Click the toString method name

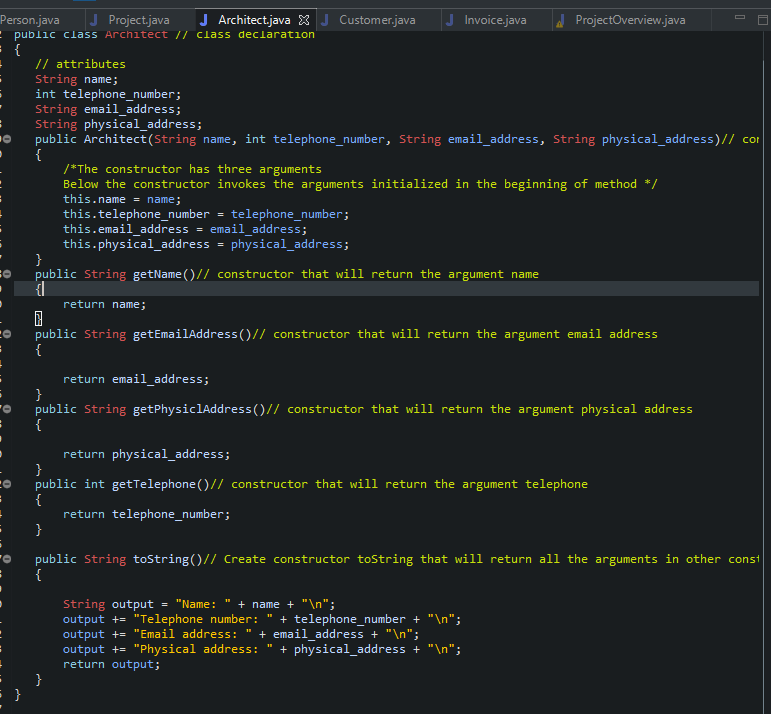coord(161,559)
